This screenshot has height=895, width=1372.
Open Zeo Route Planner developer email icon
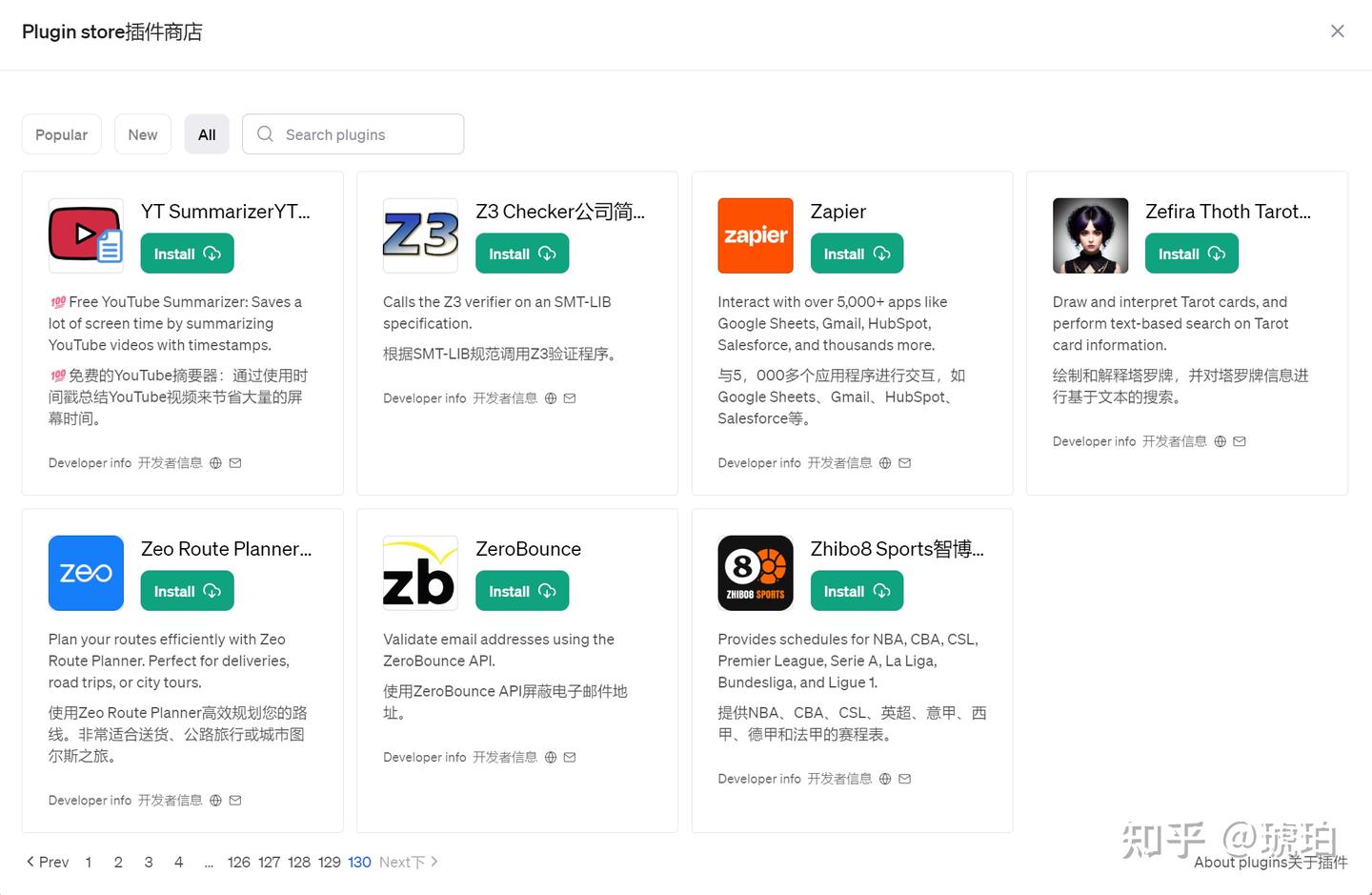(235, 801)
